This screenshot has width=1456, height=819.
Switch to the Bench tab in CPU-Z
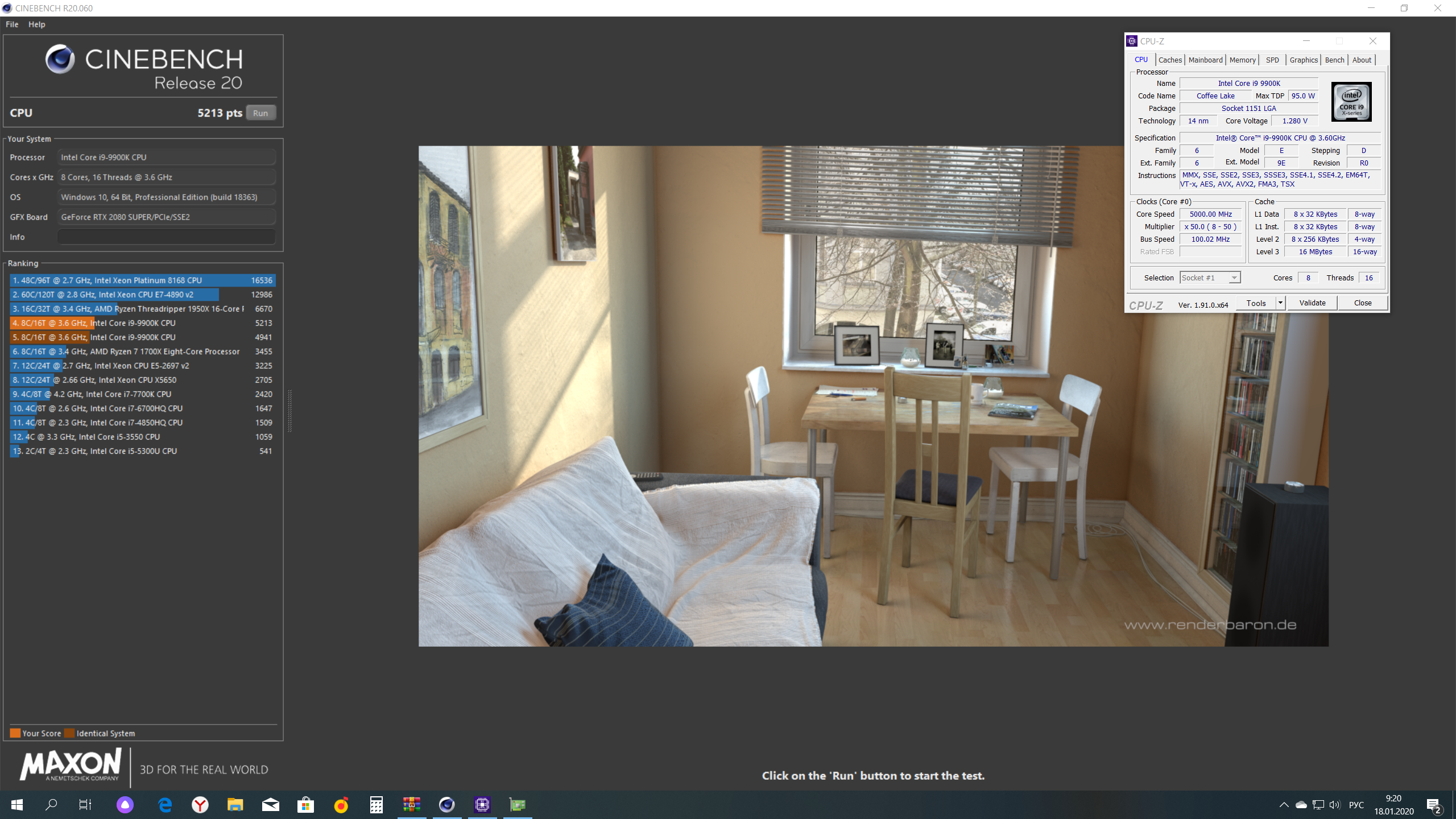[x=1334, y=60]
